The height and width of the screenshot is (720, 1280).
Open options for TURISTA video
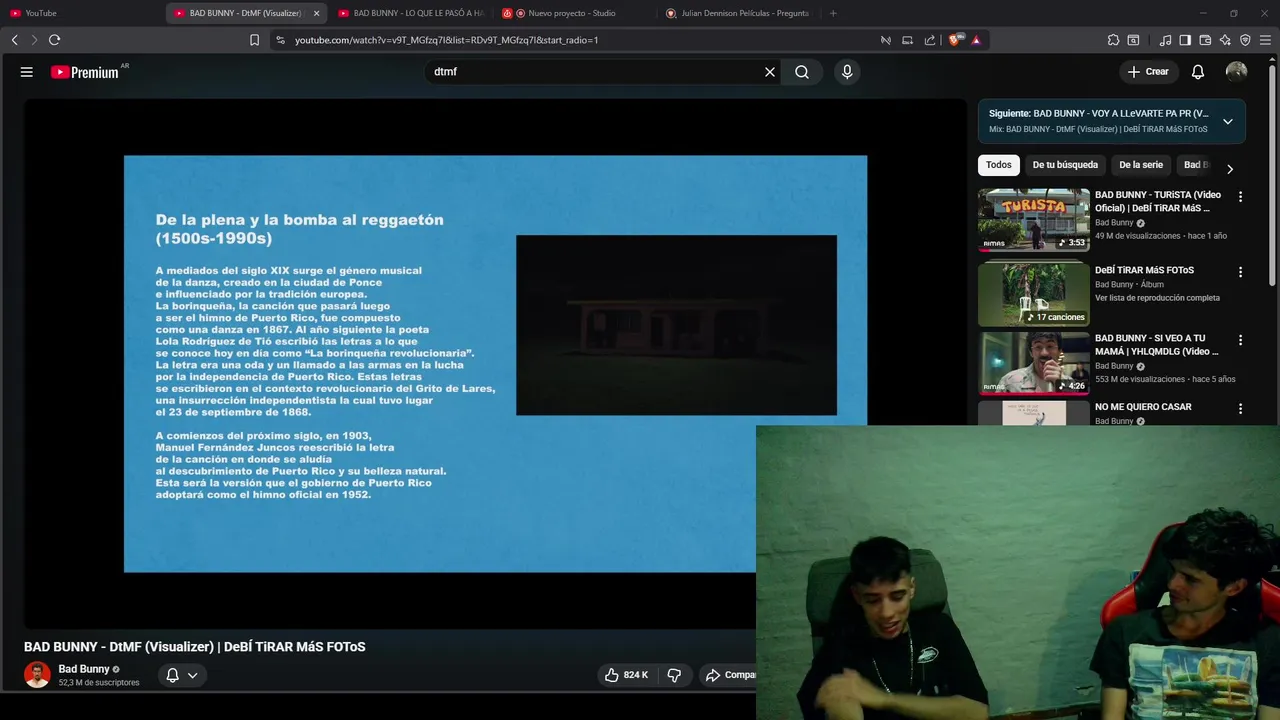click(x=1241, y=197)
